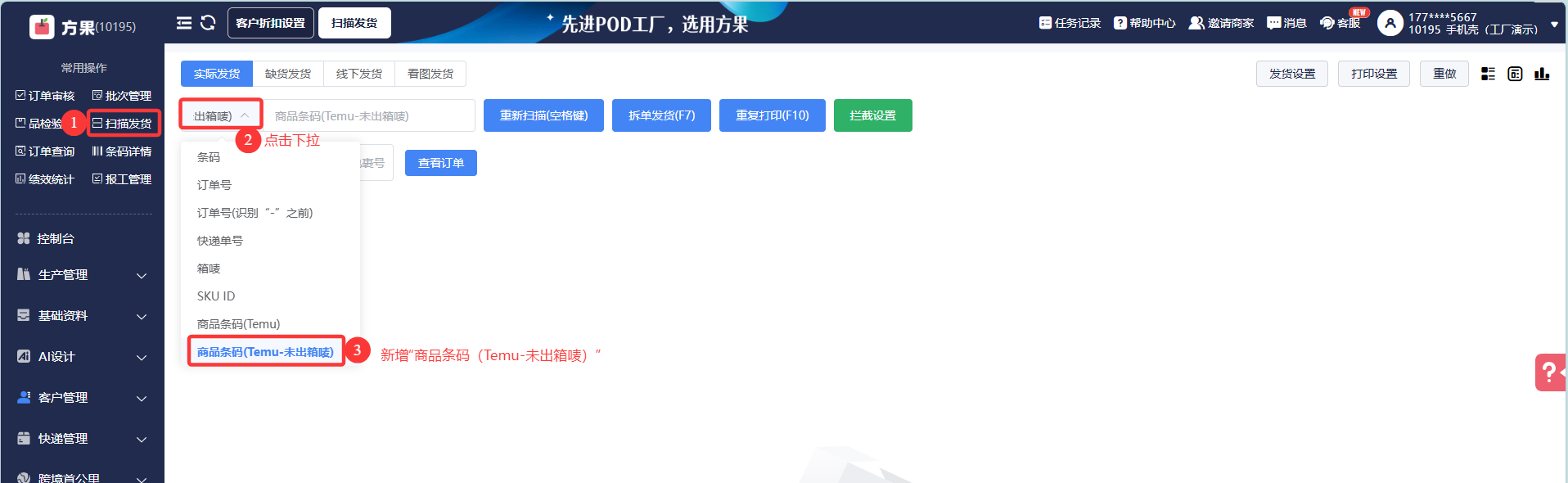Choose 商品条码(Temu) option
The image size is (1568, 483).
(270, 324)
